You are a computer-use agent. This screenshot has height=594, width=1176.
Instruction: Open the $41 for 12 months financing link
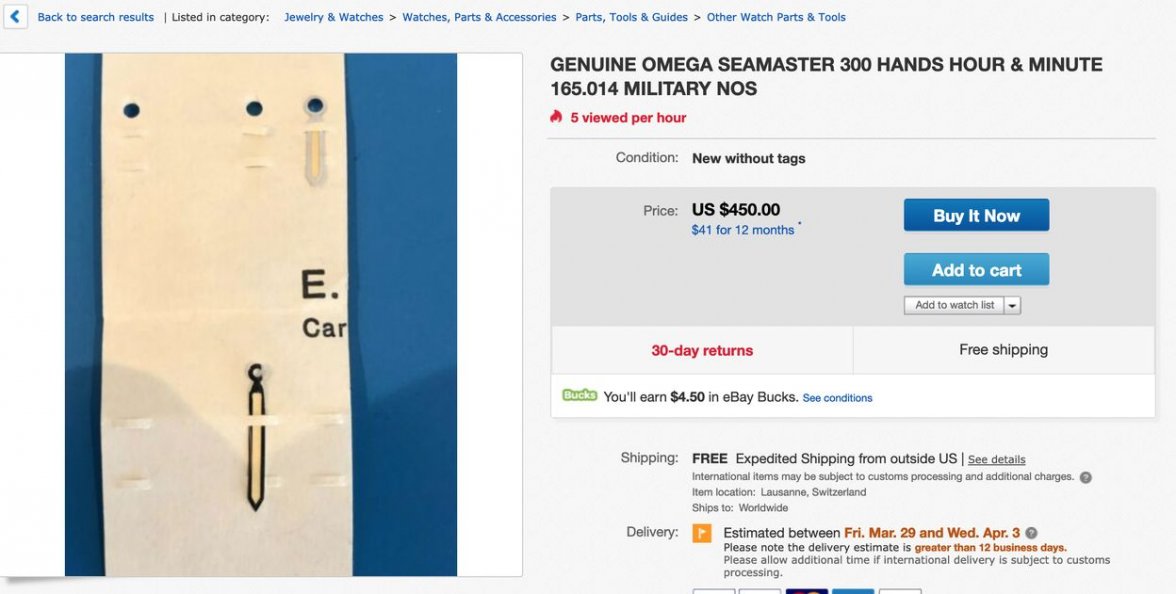pyautogui.click(x=743, y=230)
